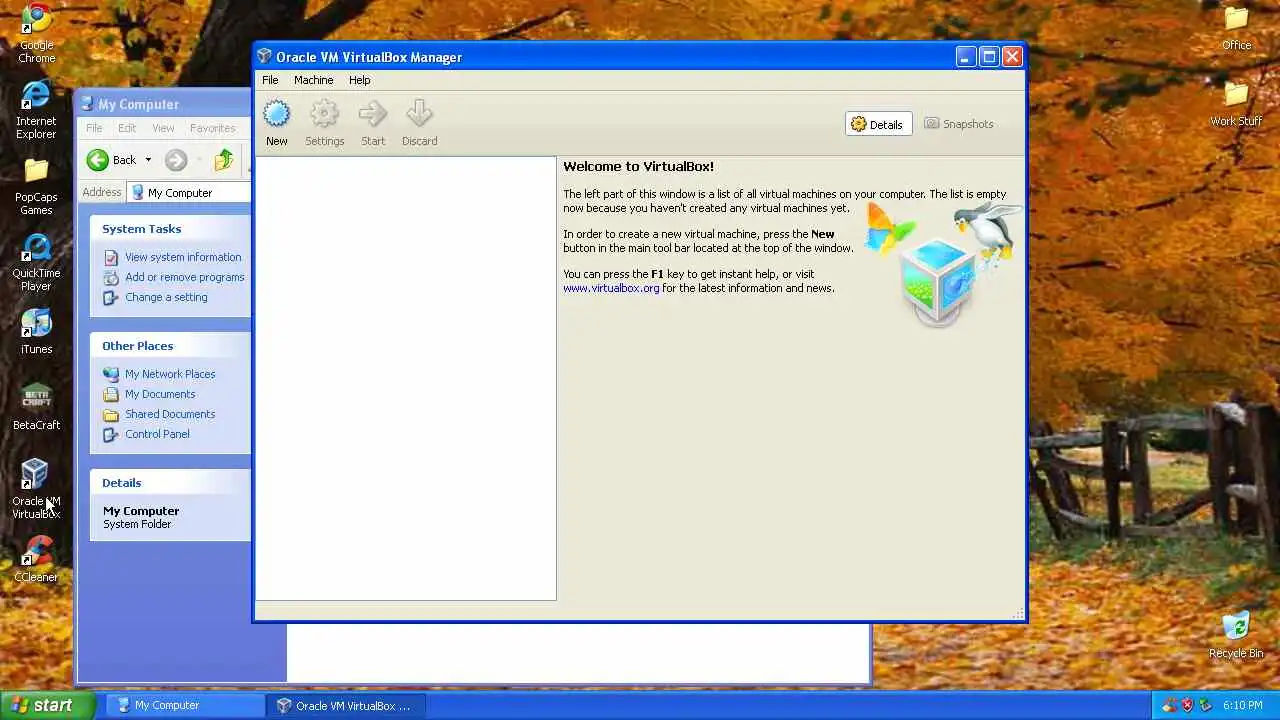This screenshot has width=1280, height=720.
Task: Launch iTunes from the desktop
Action: 36,331
